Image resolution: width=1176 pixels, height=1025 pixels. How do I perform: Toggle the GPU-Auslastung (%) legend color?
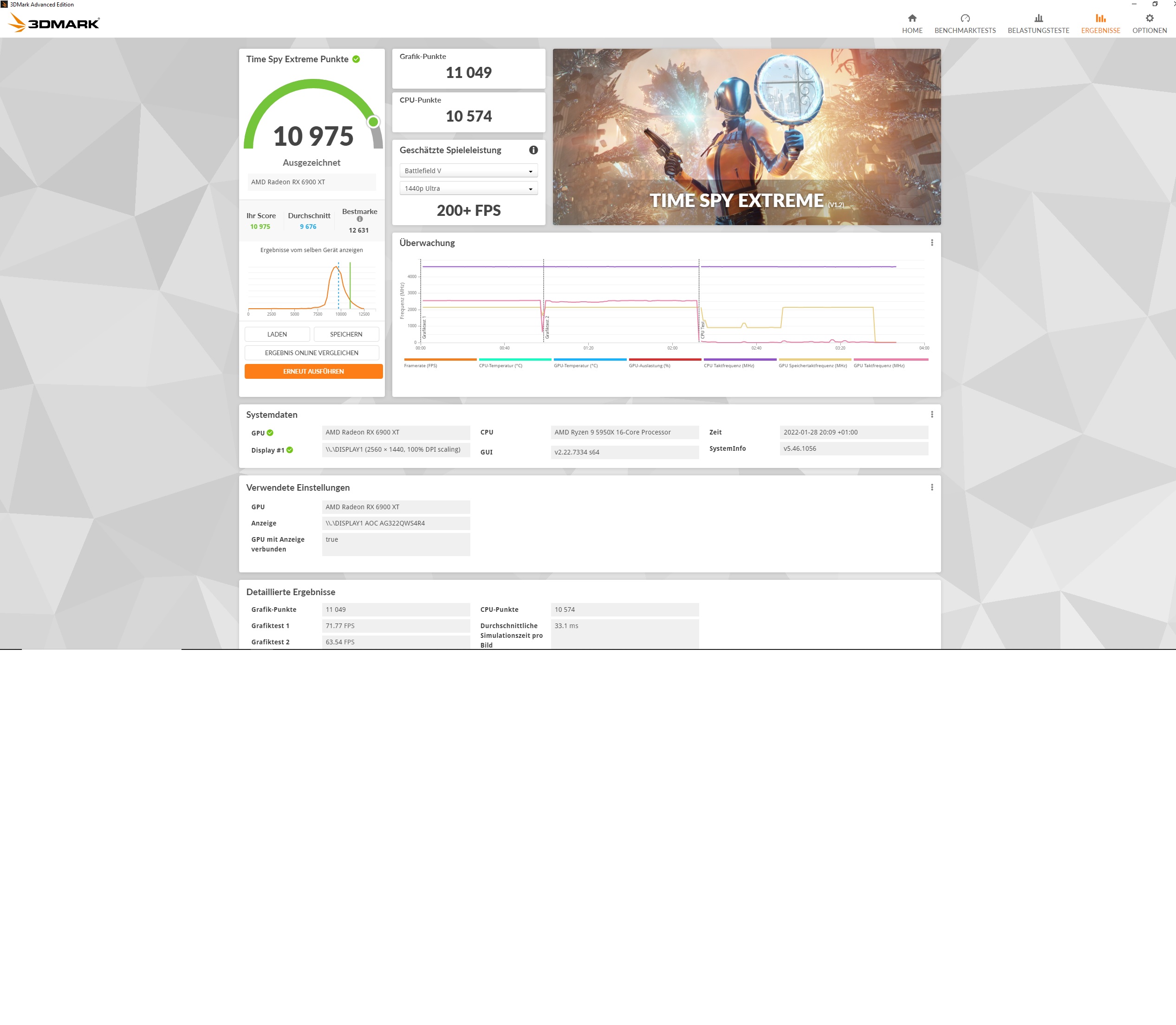click(665, 359)
